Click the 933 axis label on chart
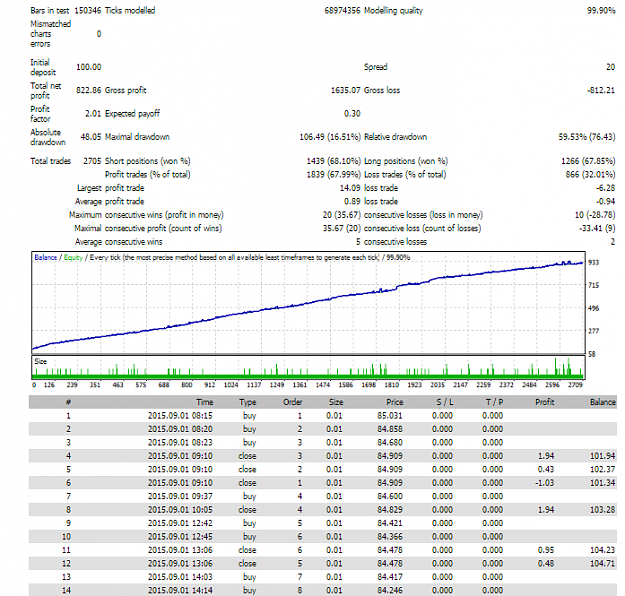Screen dimensions: 625x596 pyautogui.click(x=594, y=262)
